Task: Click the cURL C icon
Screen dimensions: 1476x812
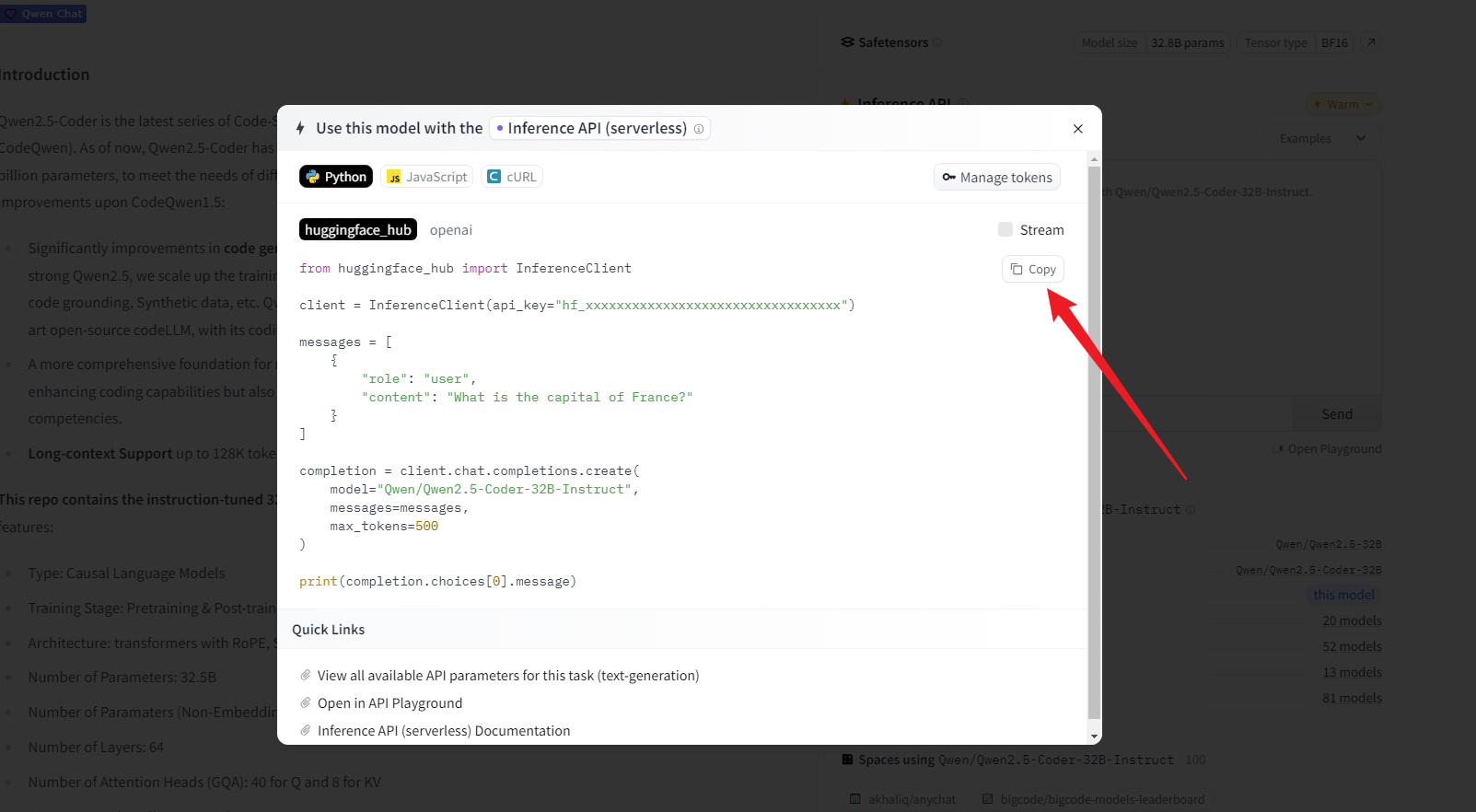Action: pos(494,177)
